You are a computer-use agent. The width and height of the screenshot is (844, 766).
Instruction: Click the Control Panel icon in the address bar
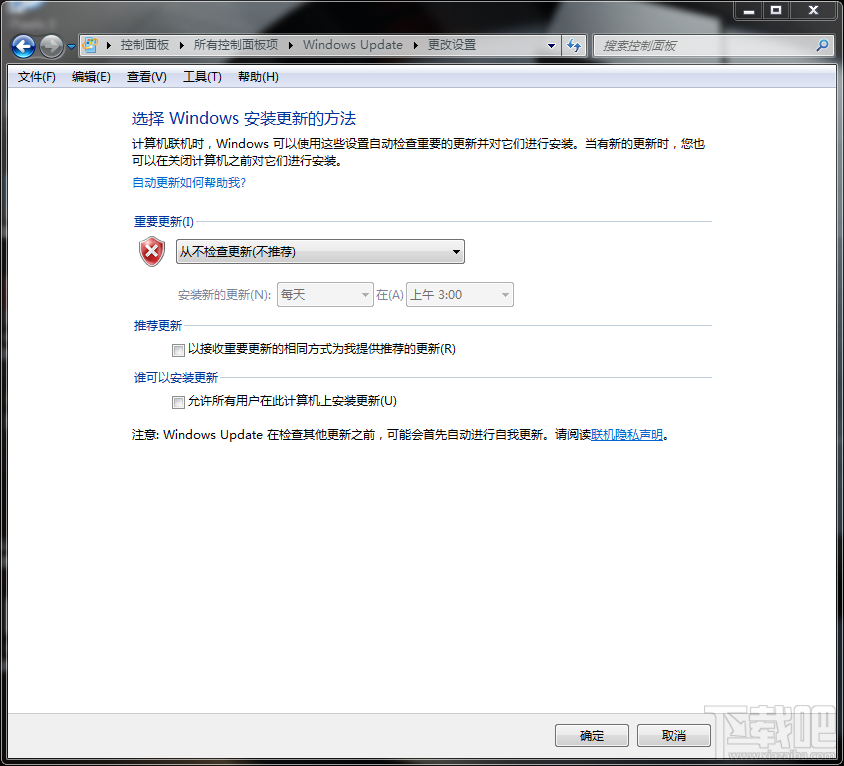click(x=88, y=45)
